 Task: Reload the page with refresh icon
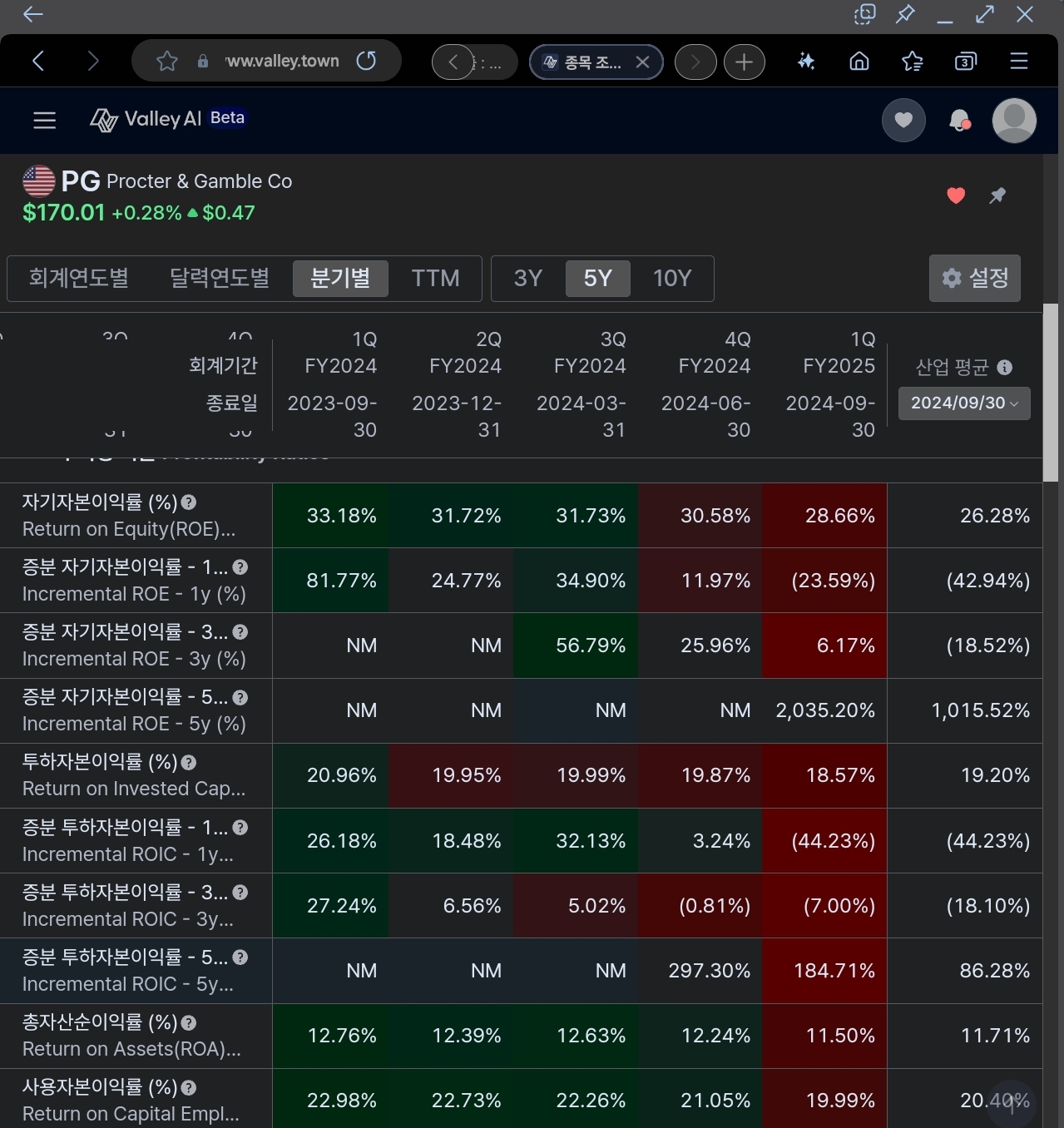(366, 61)
